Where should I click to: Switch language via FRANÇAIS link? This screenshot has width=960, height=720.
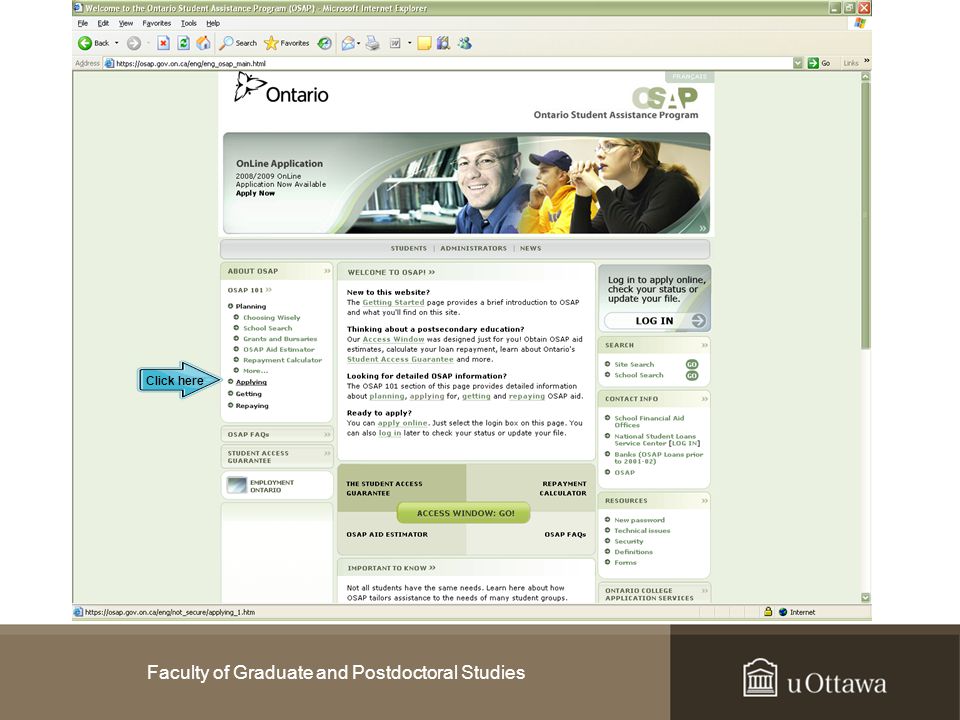coord(689,77)
